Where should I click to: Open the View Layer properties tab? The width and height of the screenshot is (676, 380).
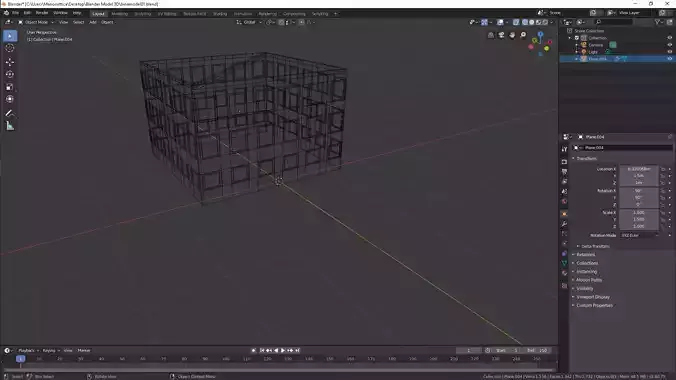(564, 182)
